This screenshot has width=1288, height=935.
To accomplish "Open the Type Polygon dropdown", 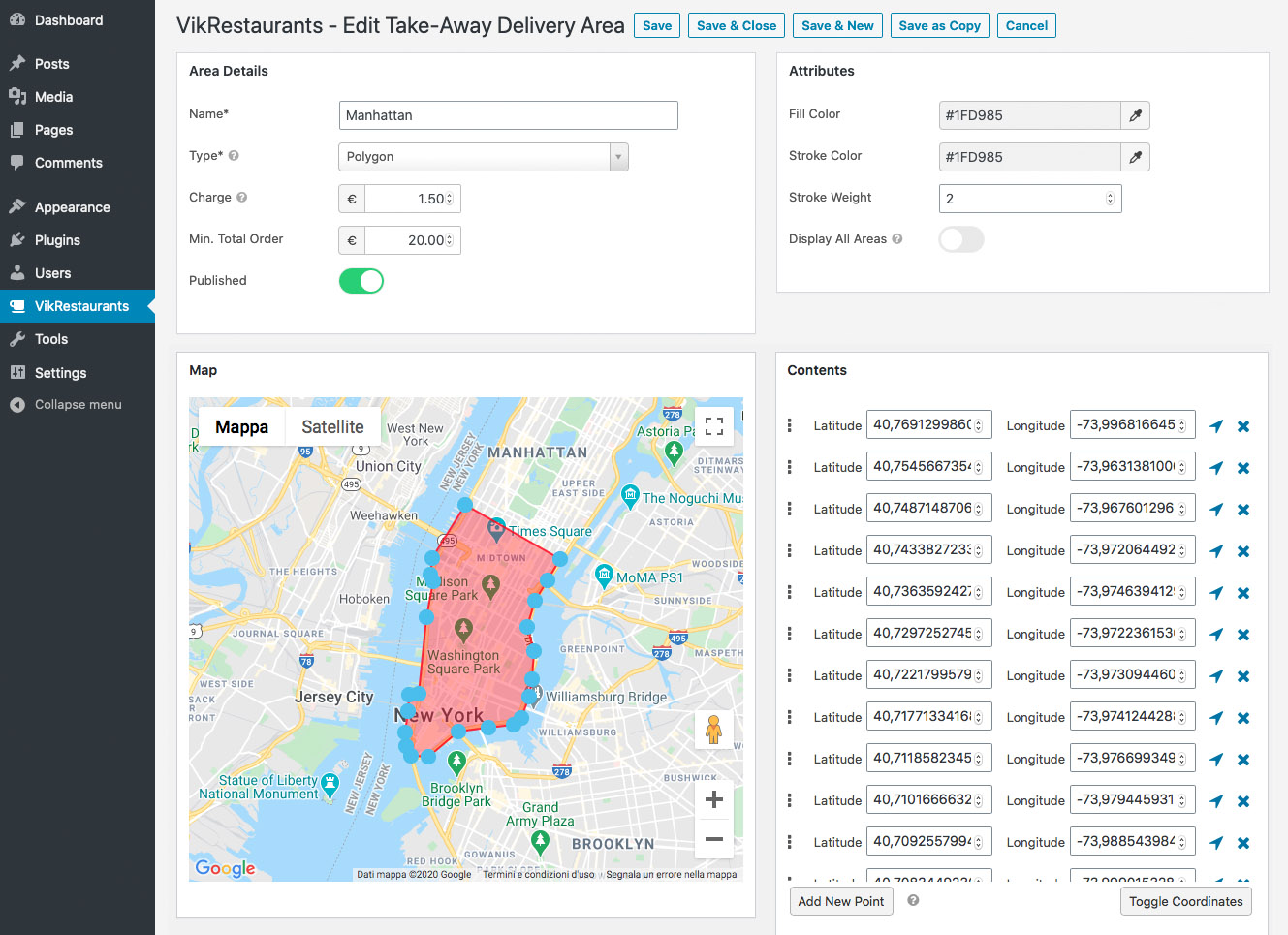I will 484,157.
